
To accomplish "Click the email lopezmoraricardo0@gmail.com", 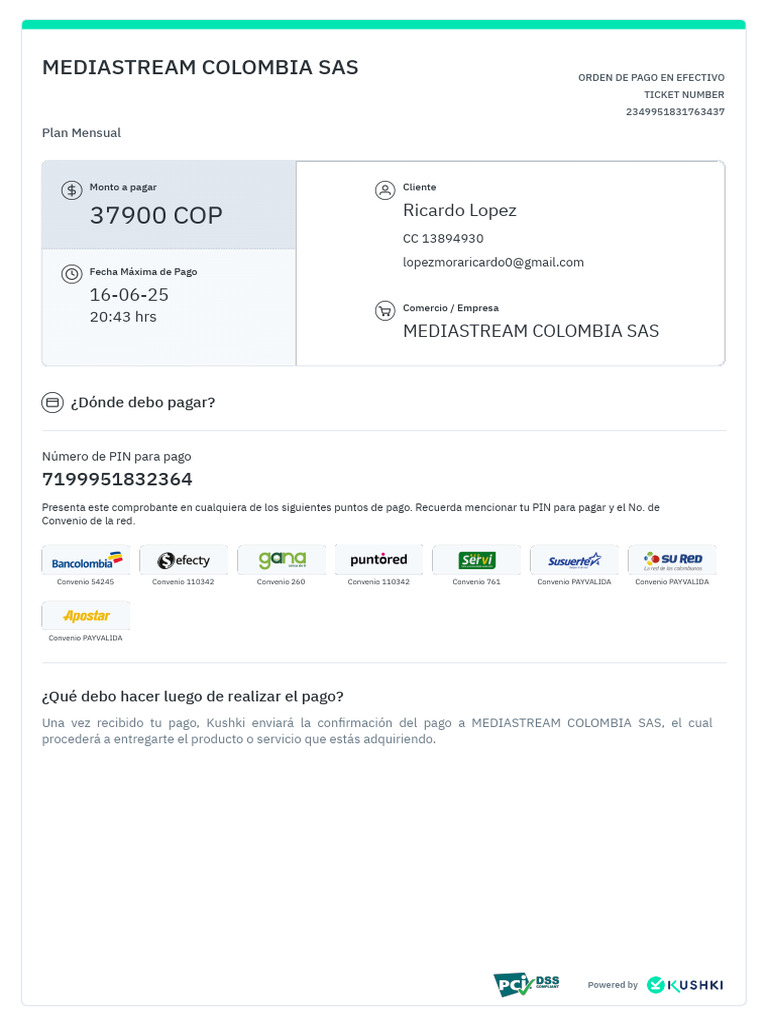I will click(493, 262).
